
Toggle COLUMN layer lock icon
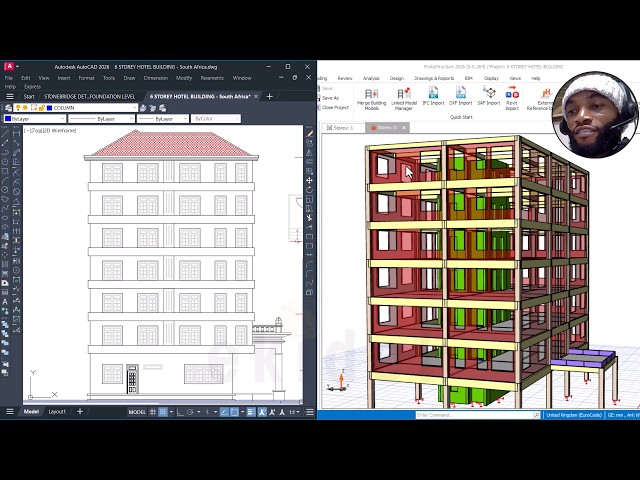point(41,108)
